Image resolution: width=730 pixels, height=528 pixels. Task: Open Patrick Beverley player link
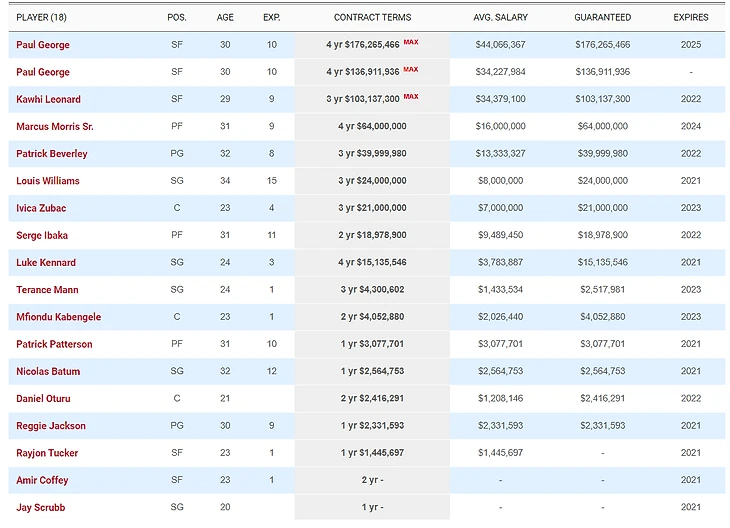[x=52, y=154]
